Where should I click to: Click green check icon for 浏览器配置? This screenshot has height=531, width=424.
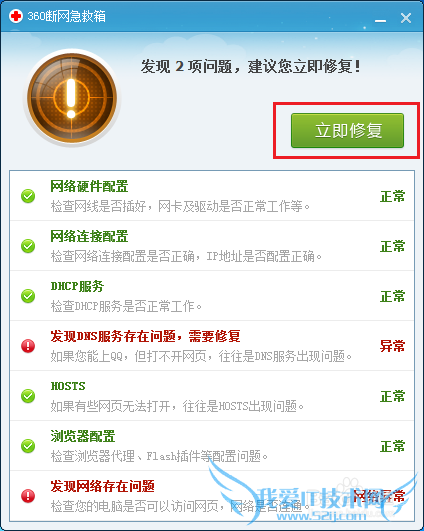point(28,446)
